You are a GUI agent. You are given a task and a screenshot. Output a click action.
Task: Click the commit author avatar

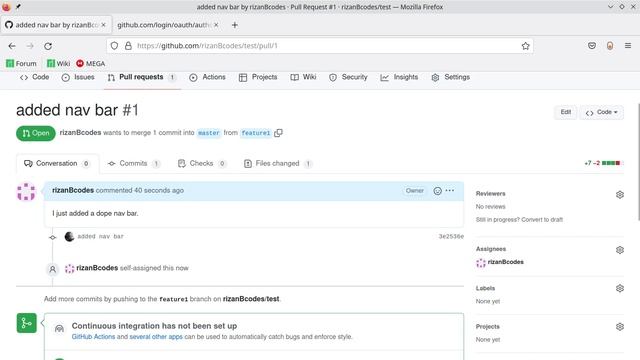coord(69,236)
